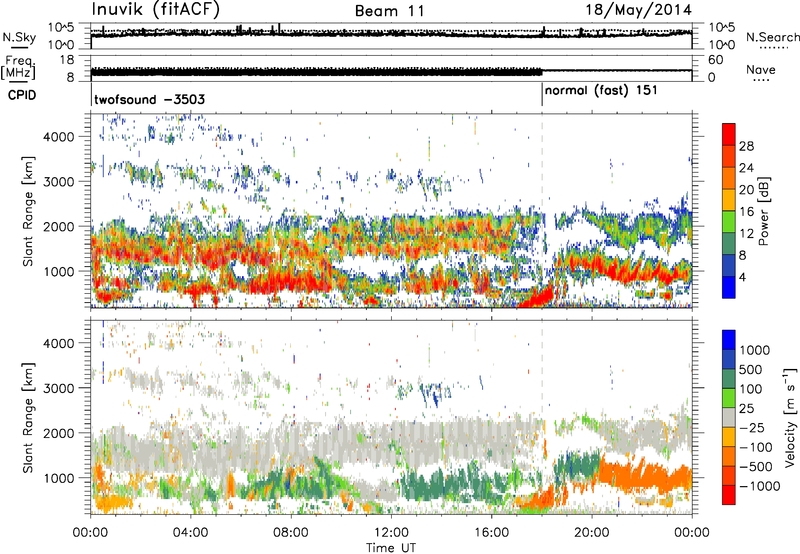Click the '08:00' time tick label
The image size is (800, 554).
tap(291, 533)
